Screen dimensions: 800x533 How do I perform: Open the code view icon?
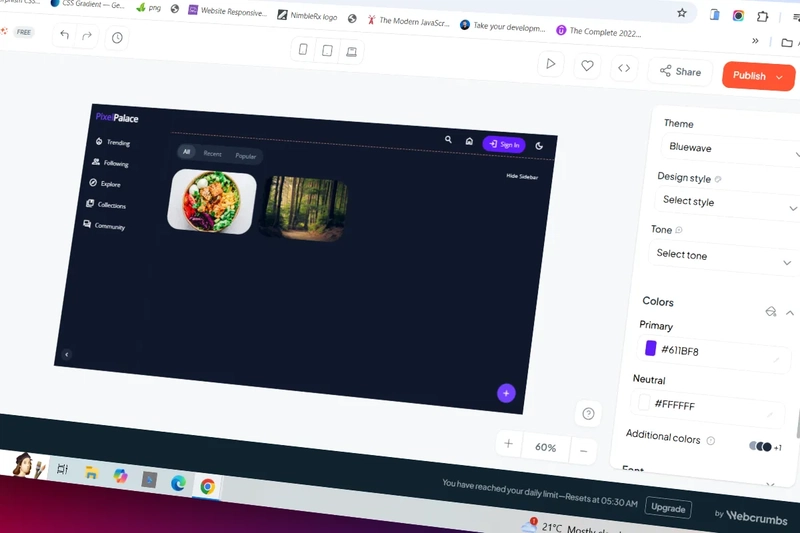(624, 68)
